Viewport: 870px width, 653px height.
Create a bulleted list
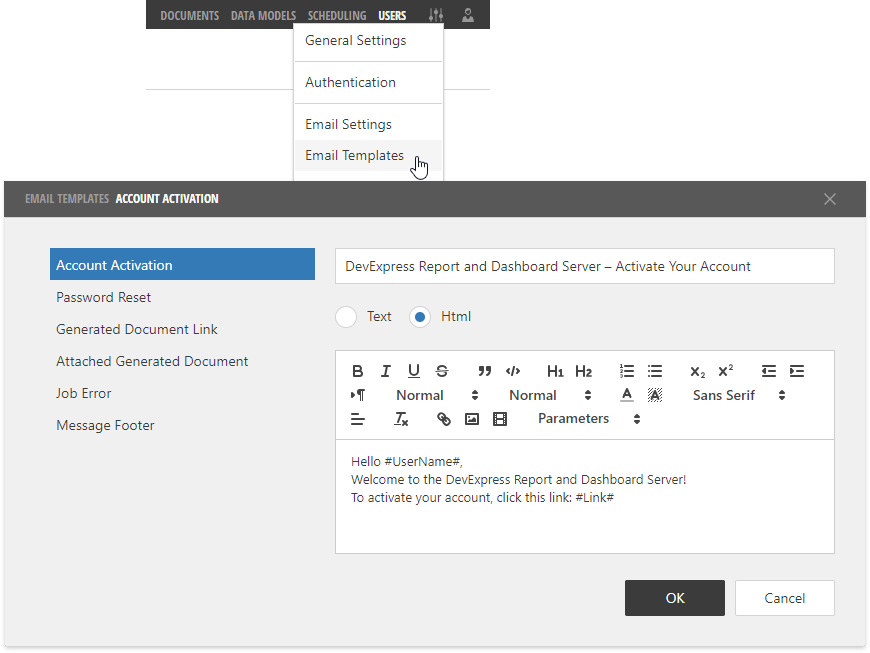(655, 371)
